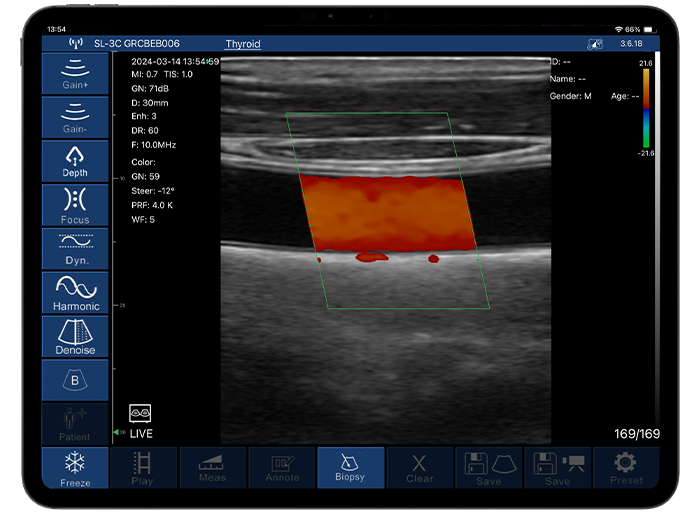Viewport: 700px width, 514px height.
Task: Tap the Play cine button
Action: pos(142,468)
